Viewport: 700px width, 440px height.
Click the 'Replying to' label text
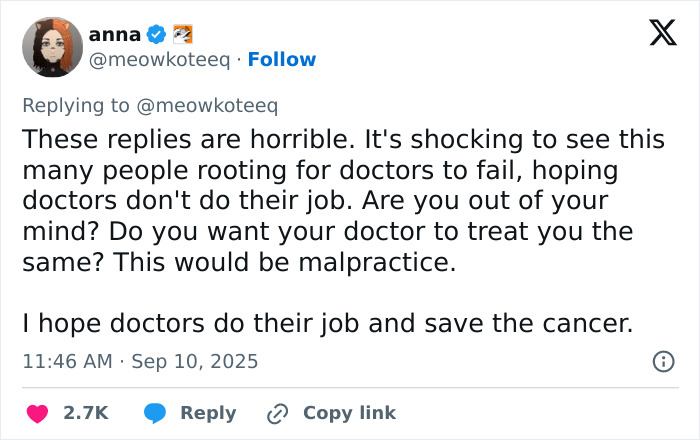[76, 106]
